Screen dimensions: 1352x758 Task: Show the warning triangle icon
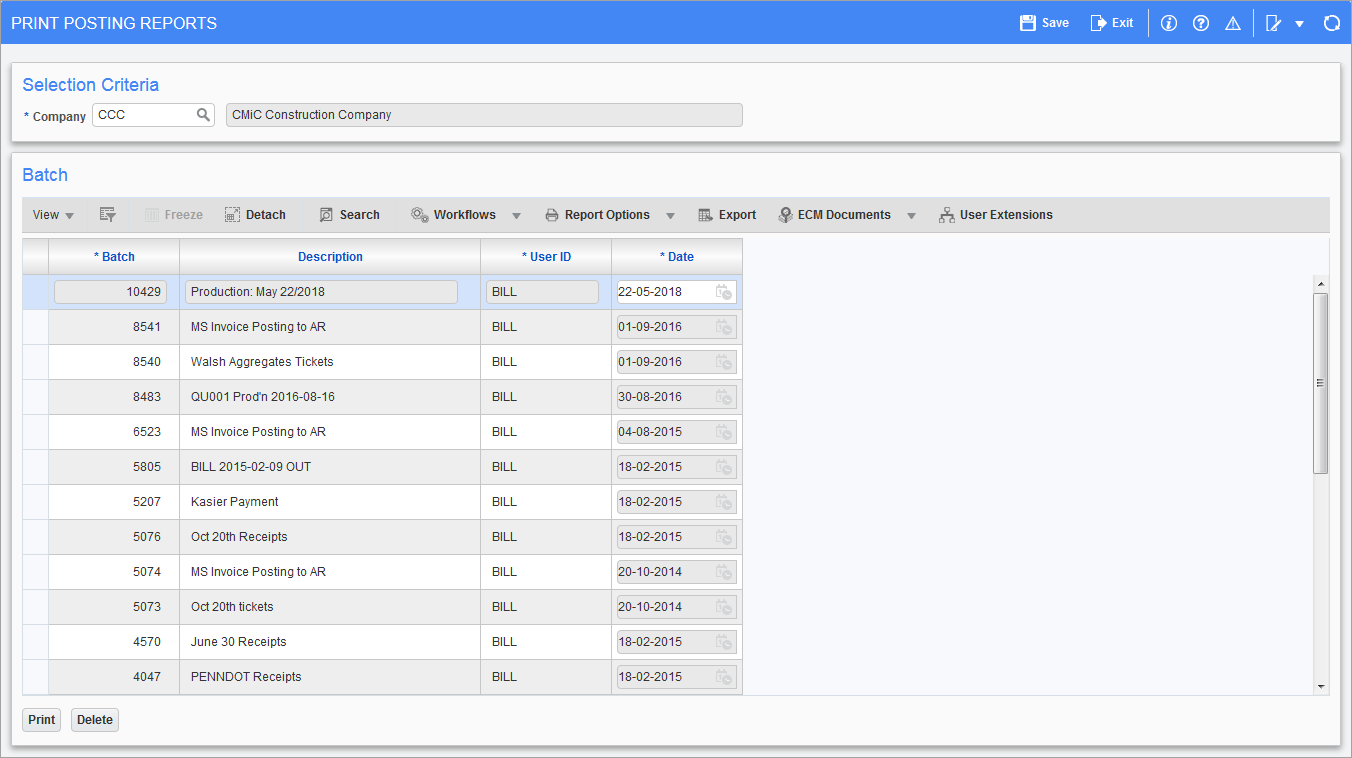pos(1233,23)
